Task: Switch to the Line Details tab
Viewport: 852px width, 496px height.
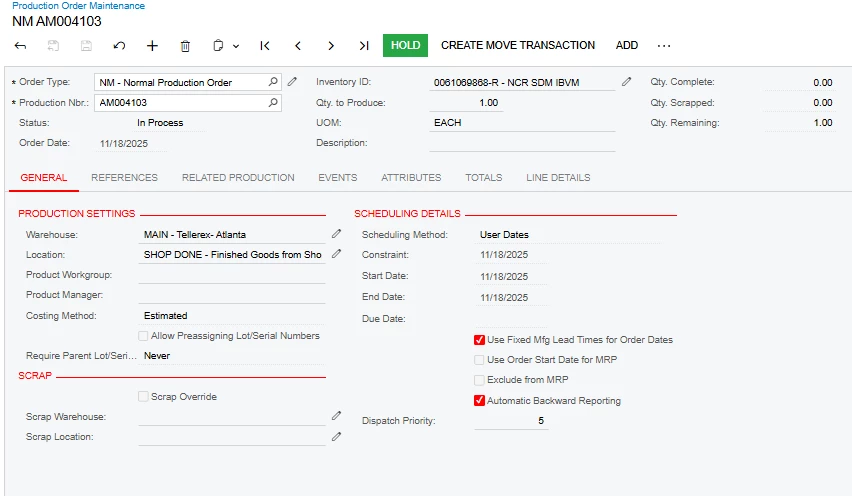Action: 558,178
